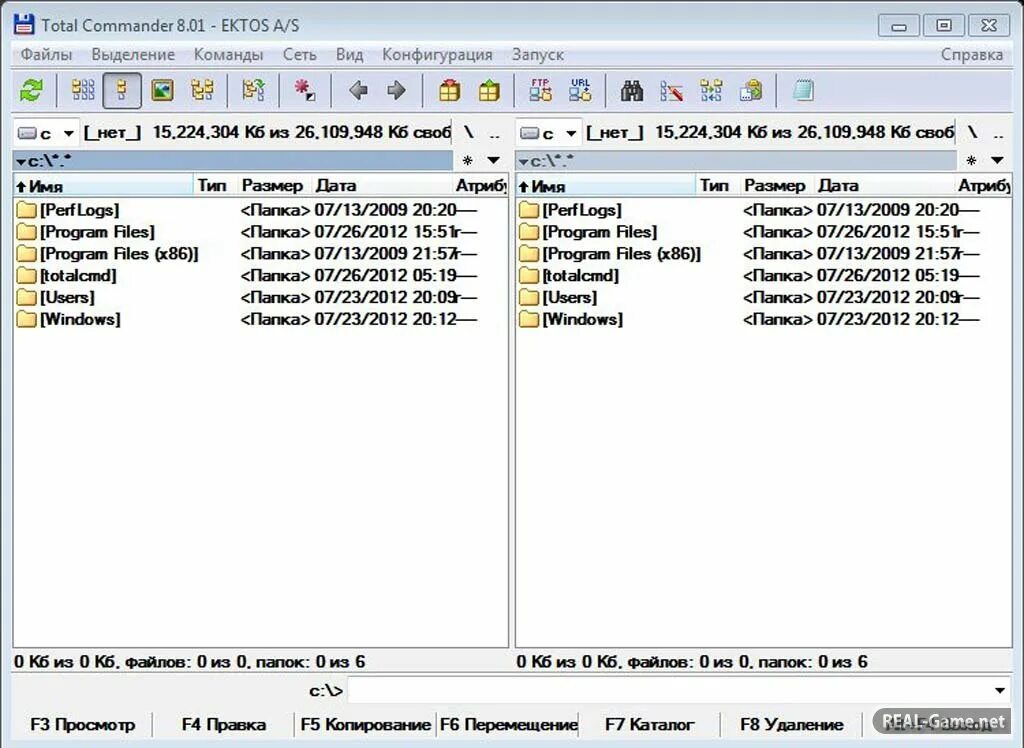Go back with left arrow icon
Screen dimensions: 1024x748
[358, 90]
